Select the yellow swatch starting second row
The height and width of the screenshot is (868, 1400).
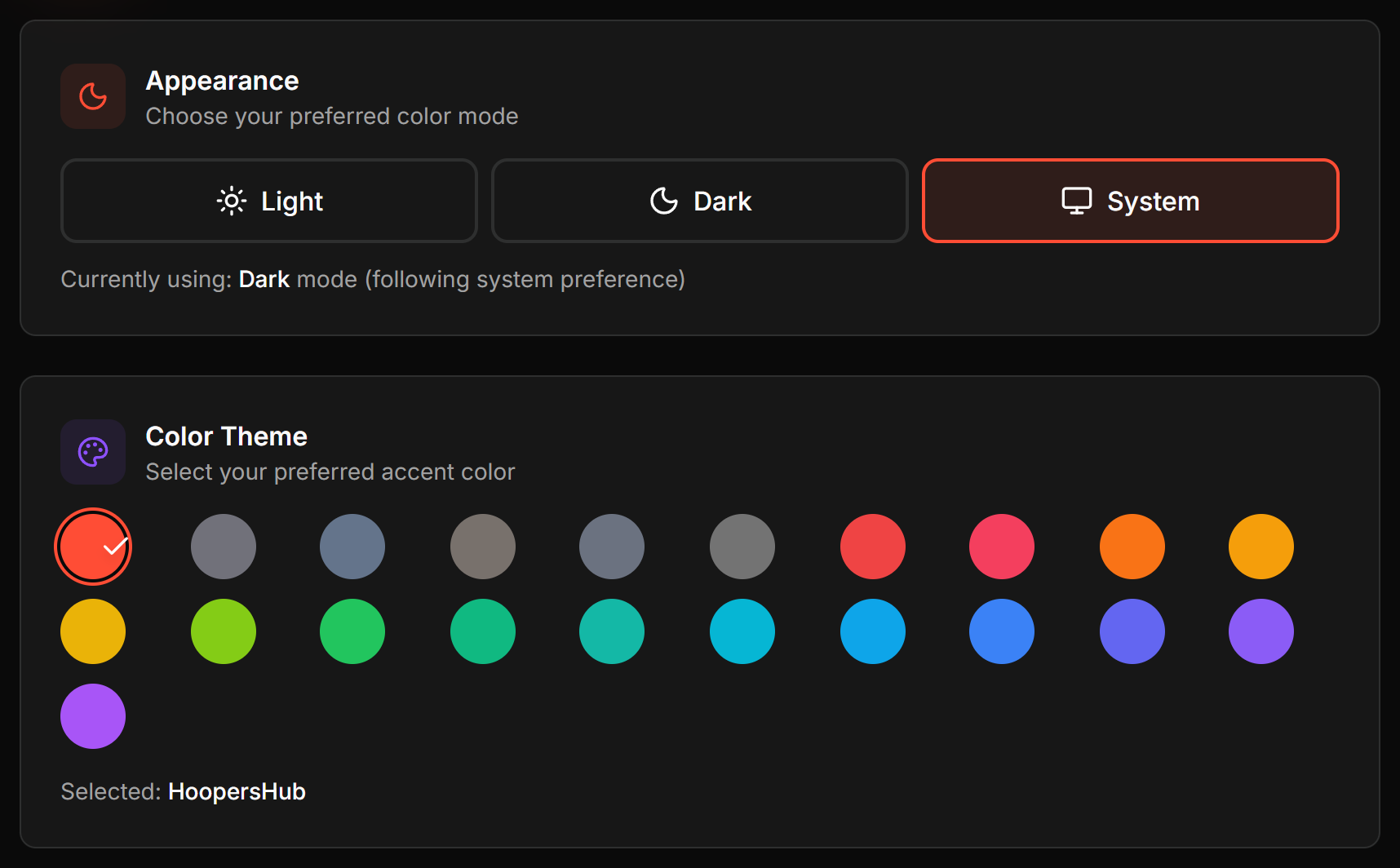(x=93, y=631)
